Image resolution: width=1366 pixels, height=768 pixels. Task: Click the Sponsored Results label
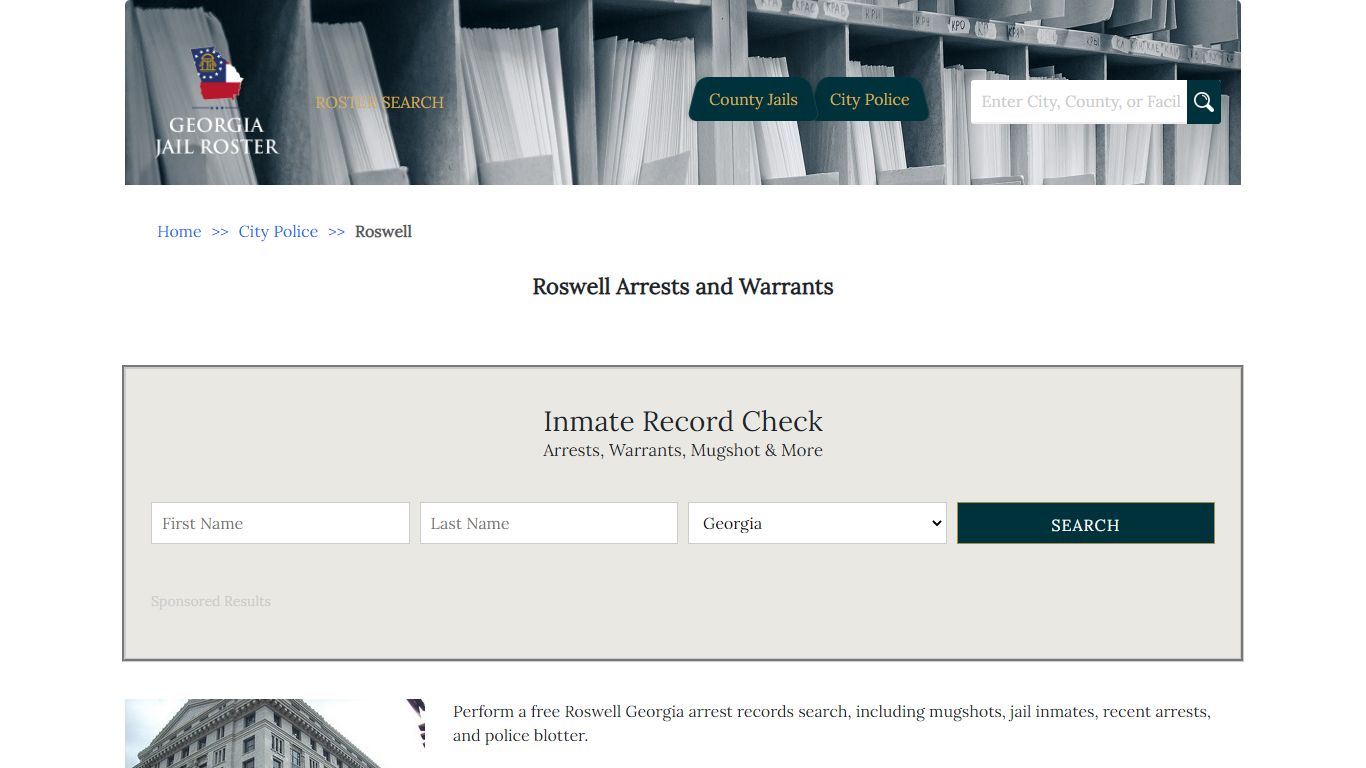(x=211, y=601)
